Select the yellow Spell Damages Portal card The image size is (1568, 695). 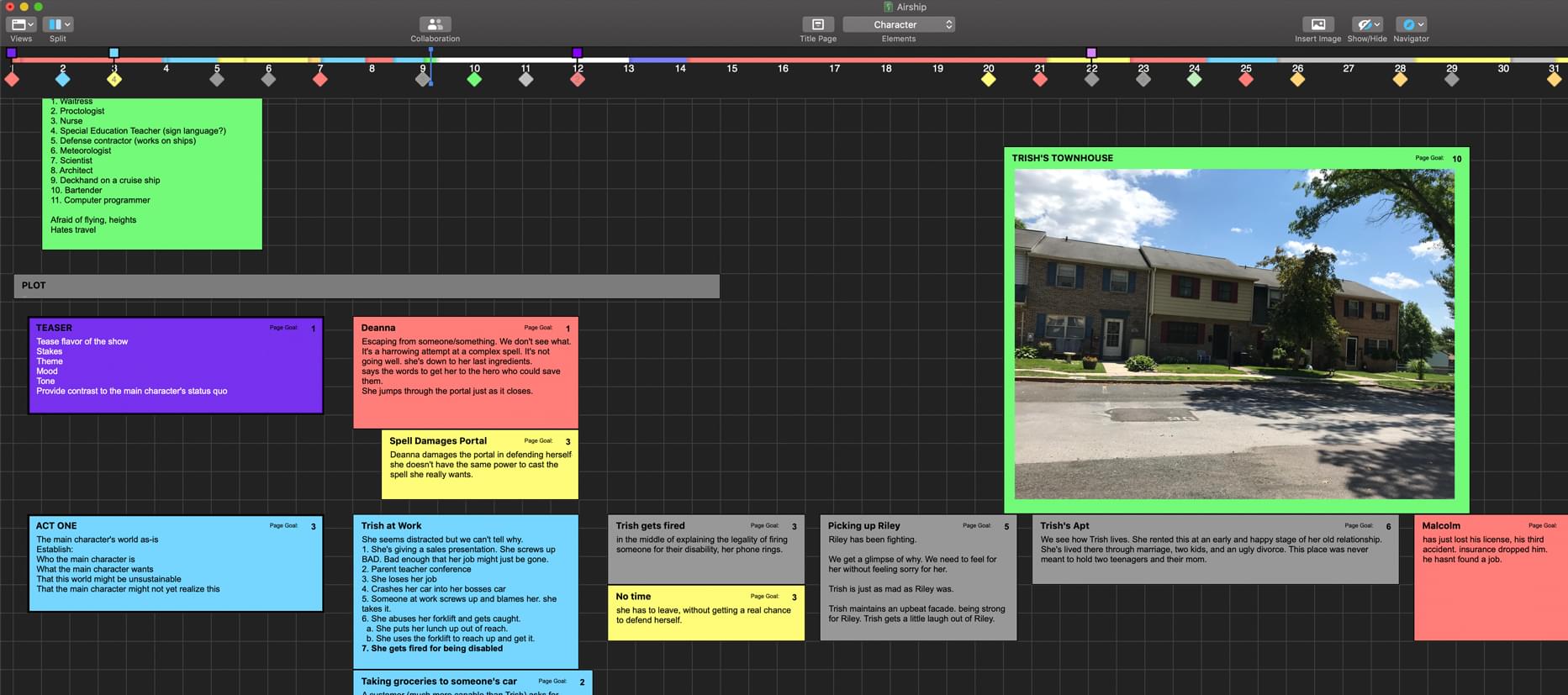click(x=480, y=465)
